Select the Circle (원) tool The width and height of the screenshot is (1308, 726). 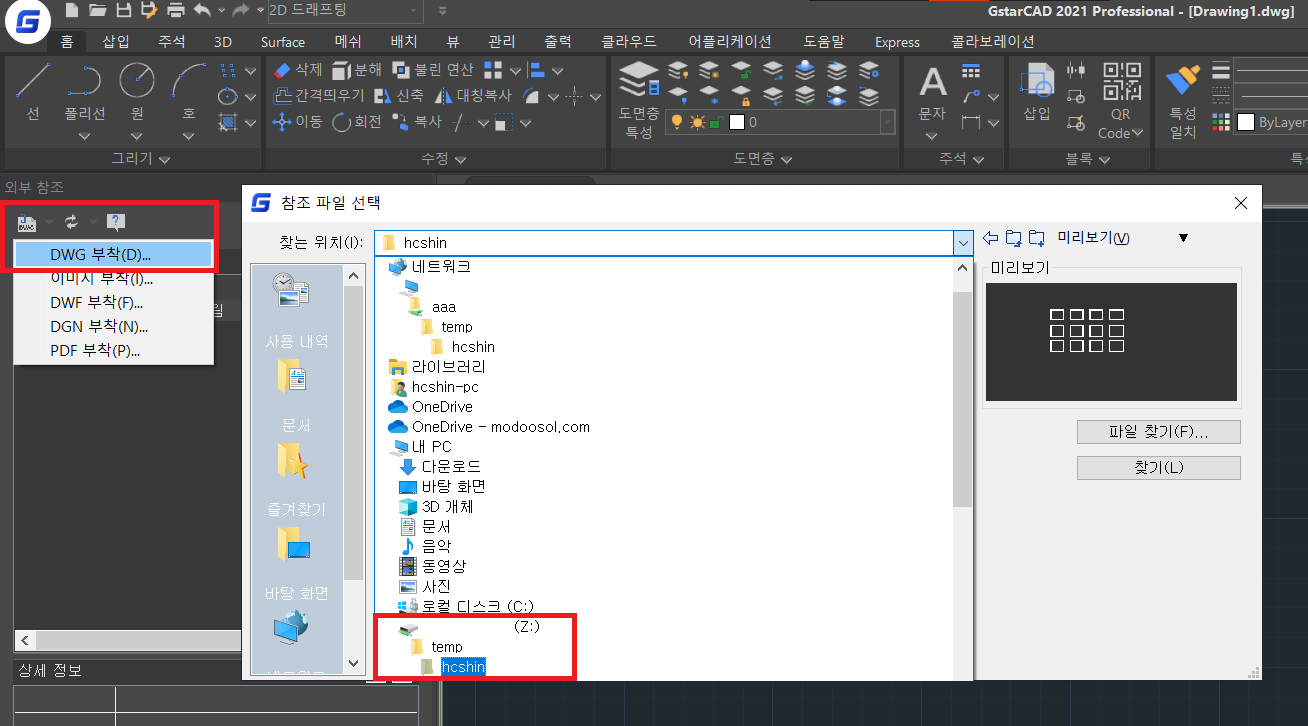coord(137,91)
